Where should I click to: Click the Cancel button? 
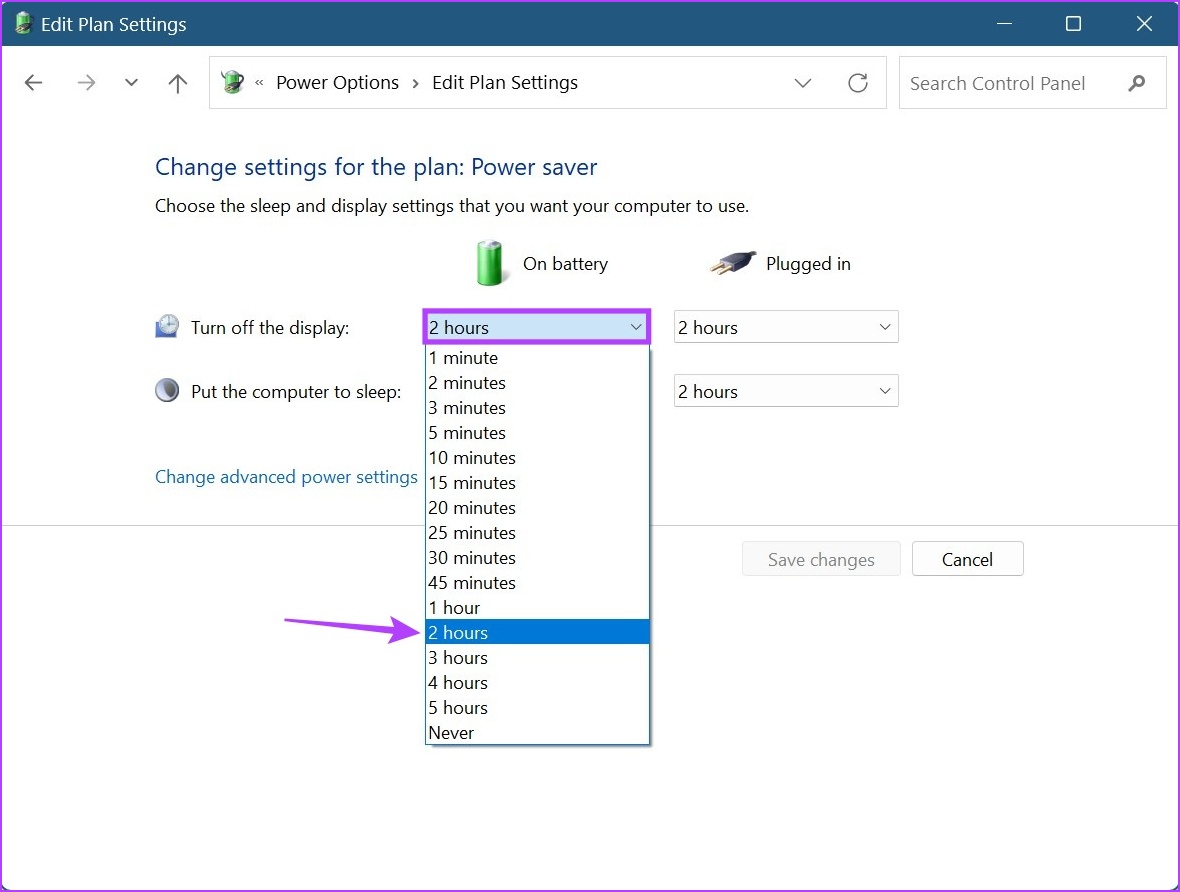pyautogui.click(x=967, y=559)
